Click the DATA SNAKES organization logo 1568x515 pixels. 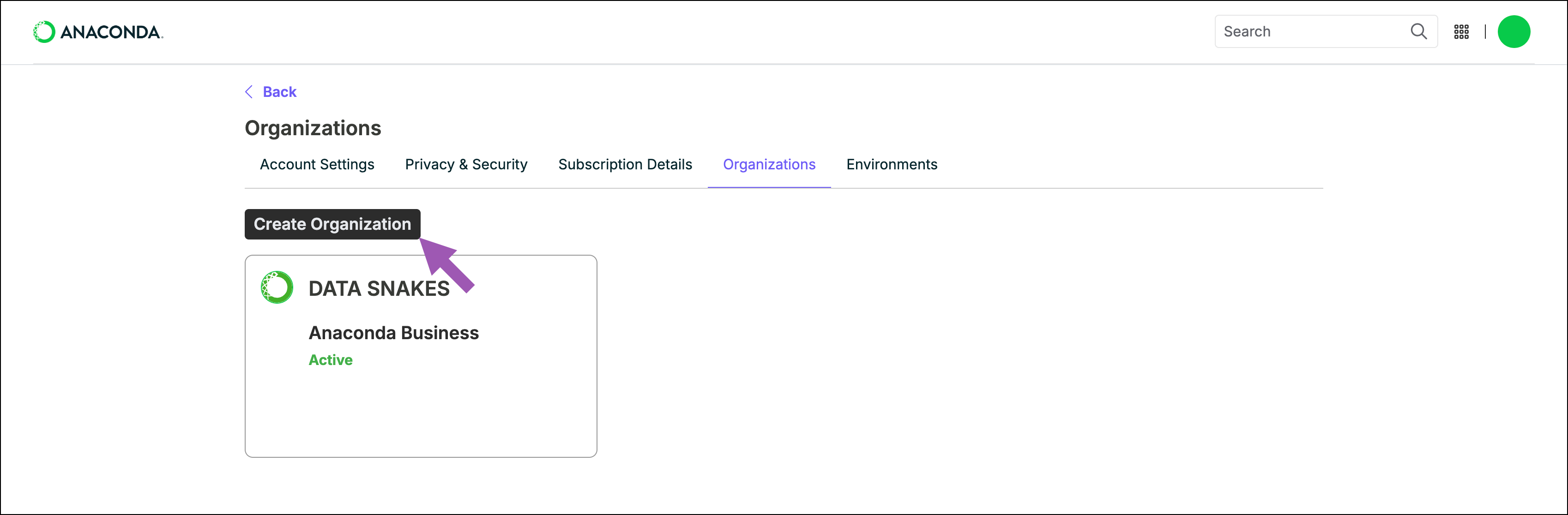[x=277, y=287]
